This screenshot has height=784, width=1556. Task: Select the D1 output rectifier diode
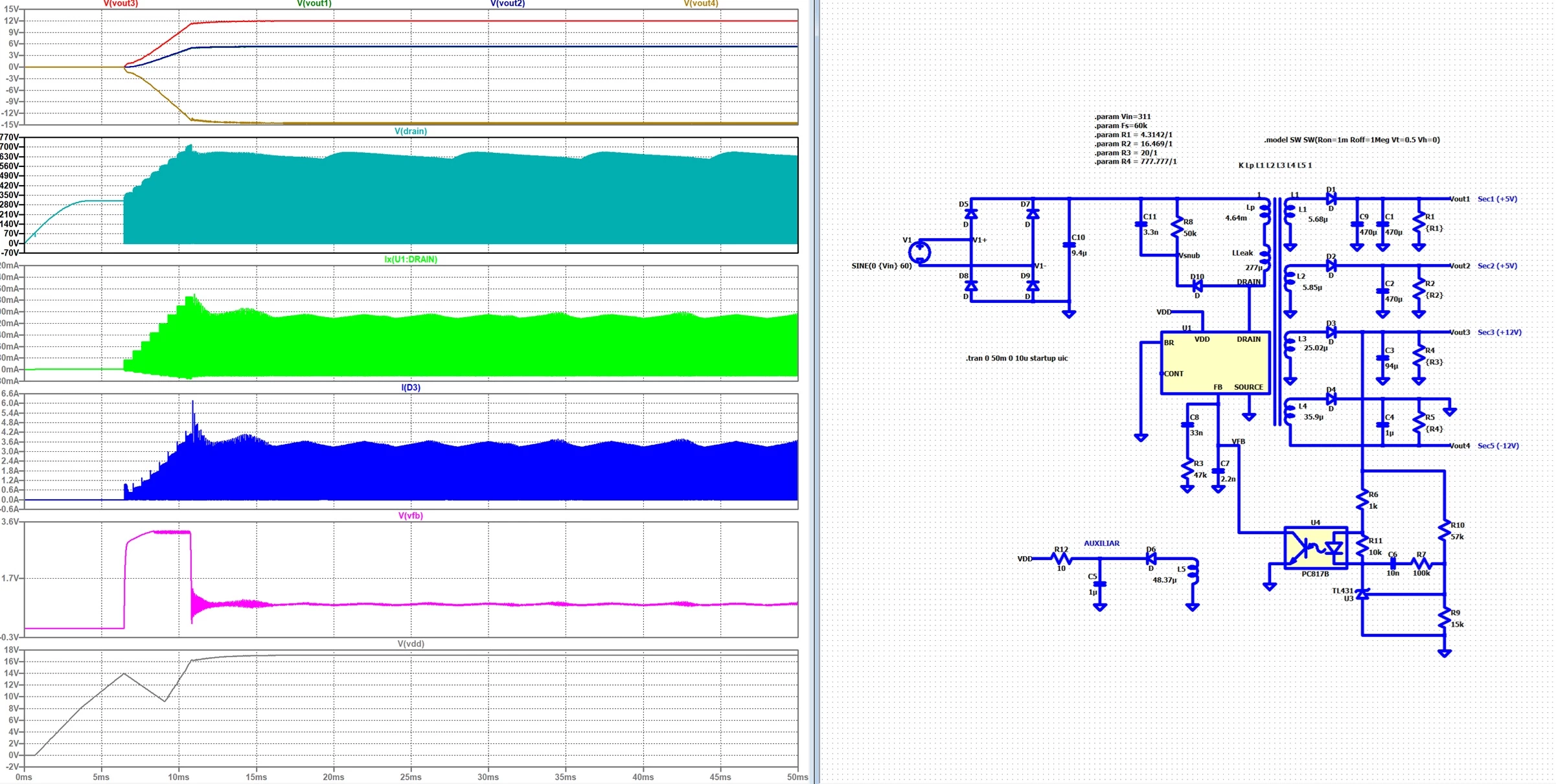point(1331,199)
